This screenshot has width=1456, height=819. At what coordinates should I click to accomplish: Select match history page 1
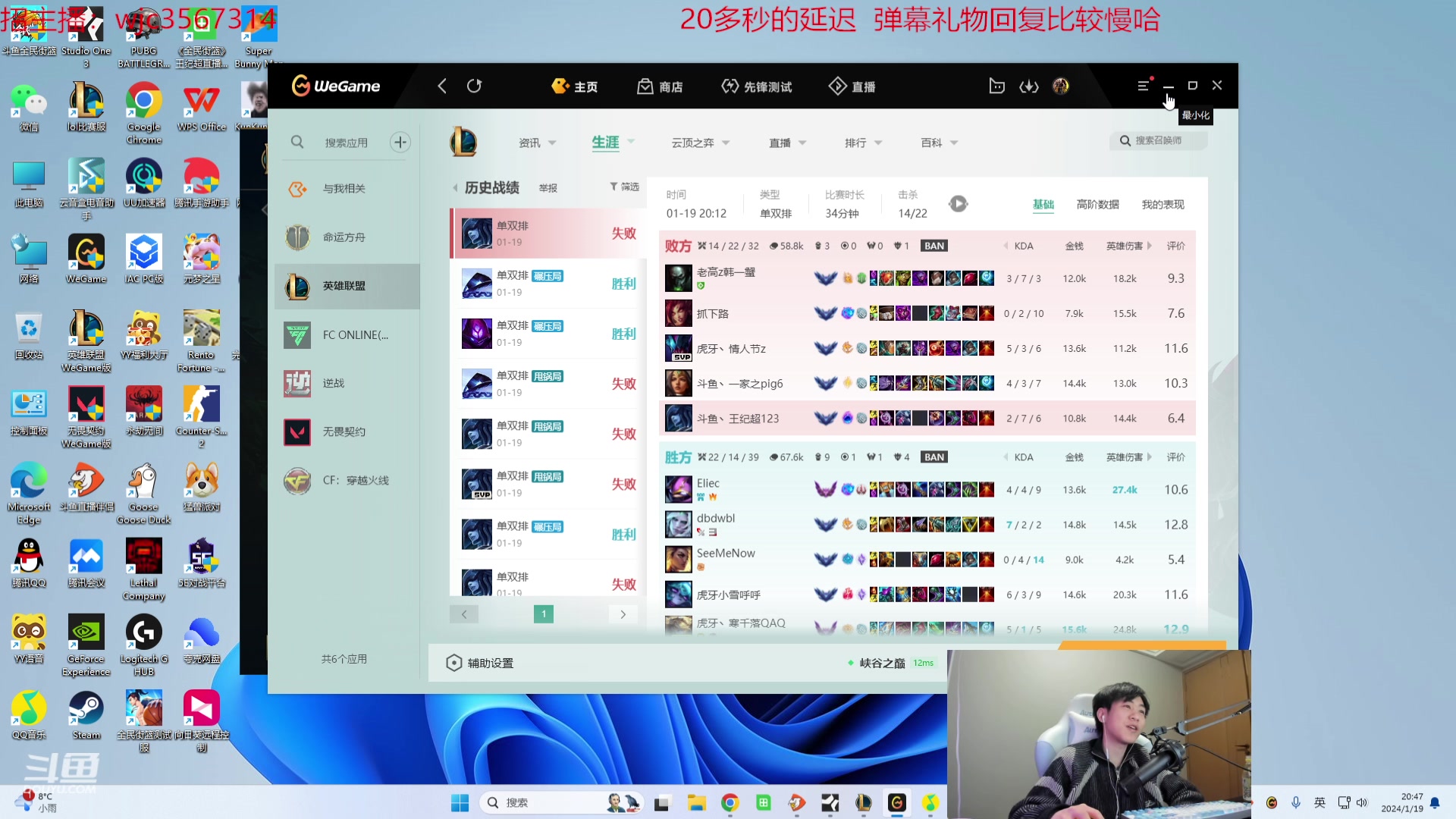pyautogui.click(x=544, y=614)
